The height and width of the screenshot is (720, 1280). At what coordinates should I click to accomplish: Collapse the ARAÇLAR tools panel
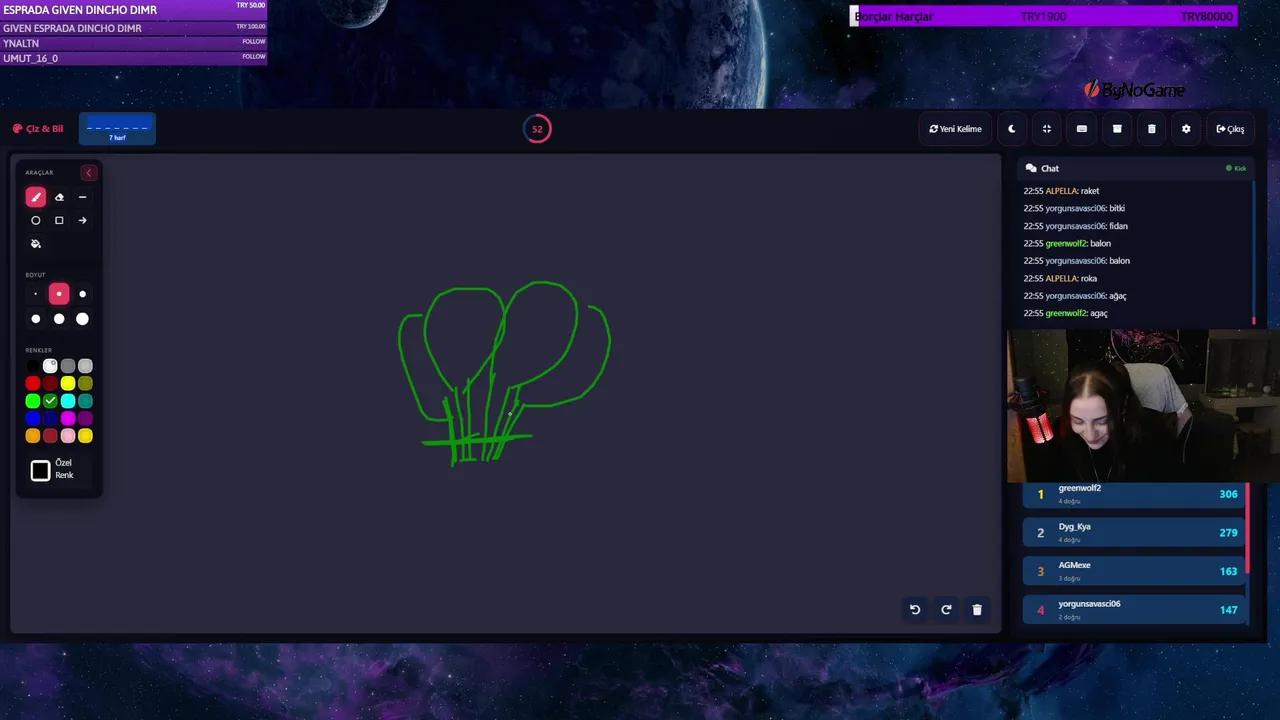[88, 172]
